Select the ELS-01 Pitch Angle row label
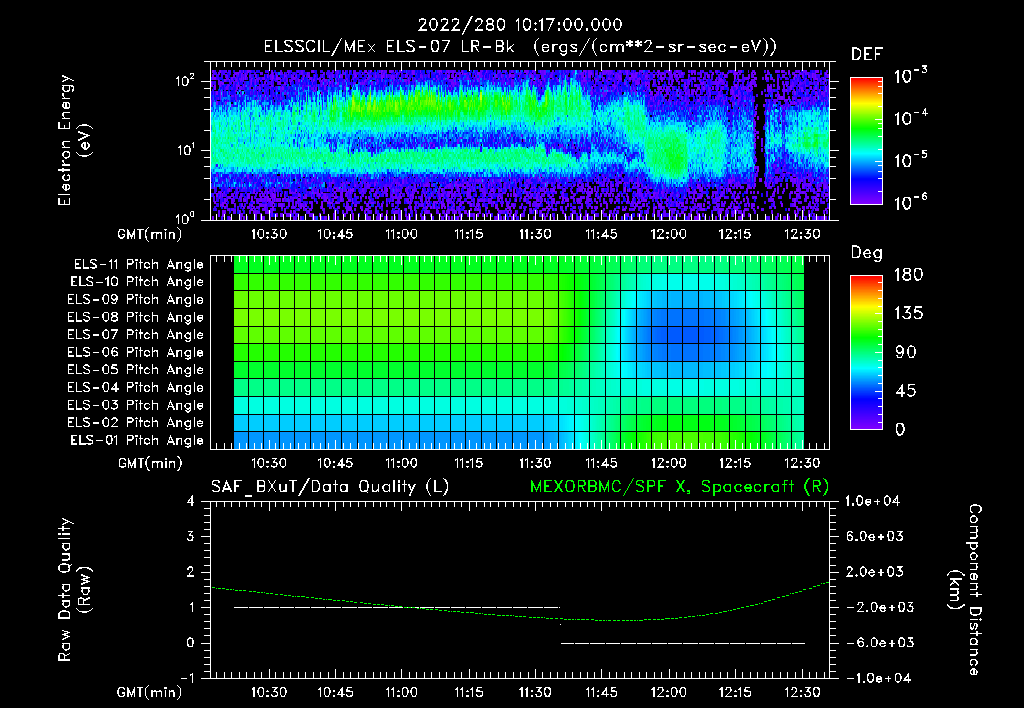This screenshot has height=708, width=1024. [x=137, y=441]
